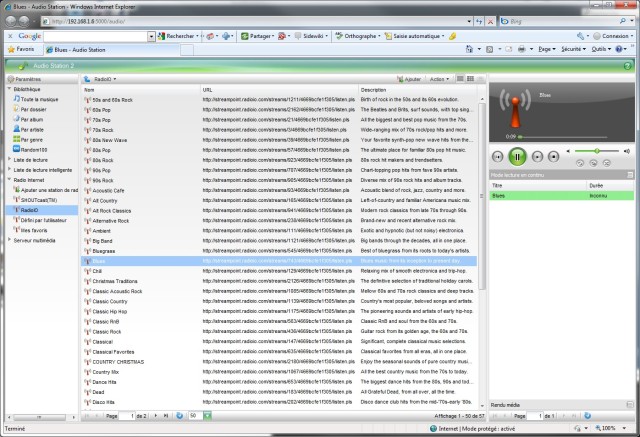This screenshot has width=640, height=437.
Task: Click the station list page number field
Action: (127, 416)
